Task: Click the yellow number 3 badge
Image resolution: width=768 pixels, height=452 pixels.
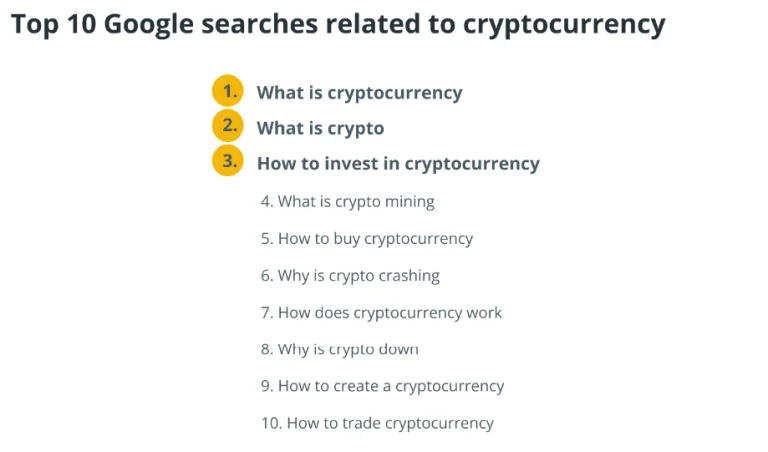Action: 228,162
